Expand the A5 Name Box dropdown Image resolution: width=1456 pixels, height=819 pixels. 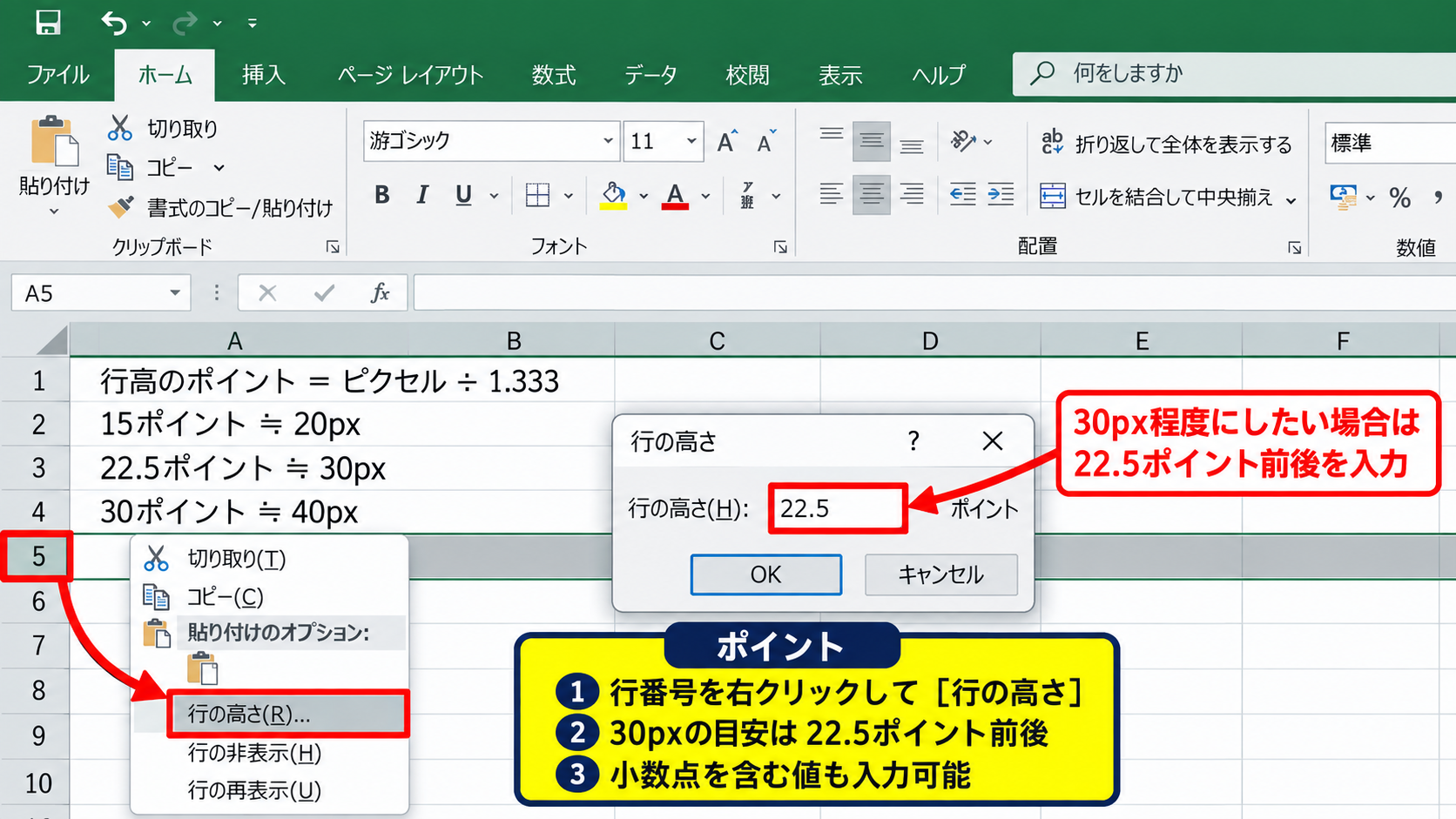tap(175, 293)
